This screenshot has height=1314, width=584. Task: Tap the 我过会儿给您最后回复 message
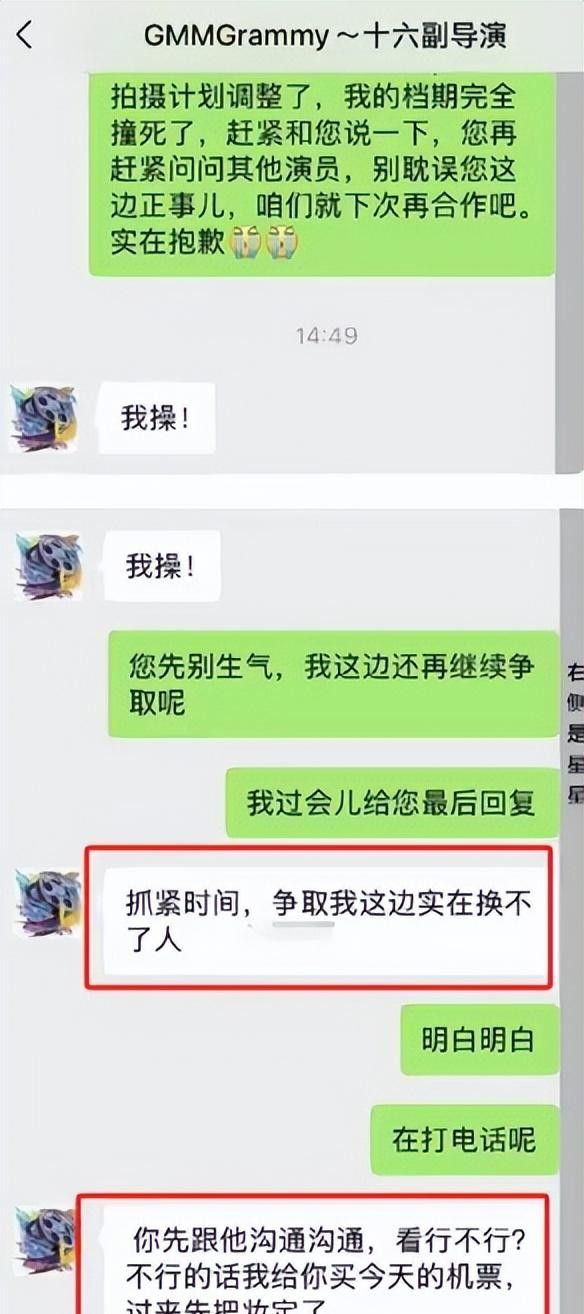click(391, 803)
